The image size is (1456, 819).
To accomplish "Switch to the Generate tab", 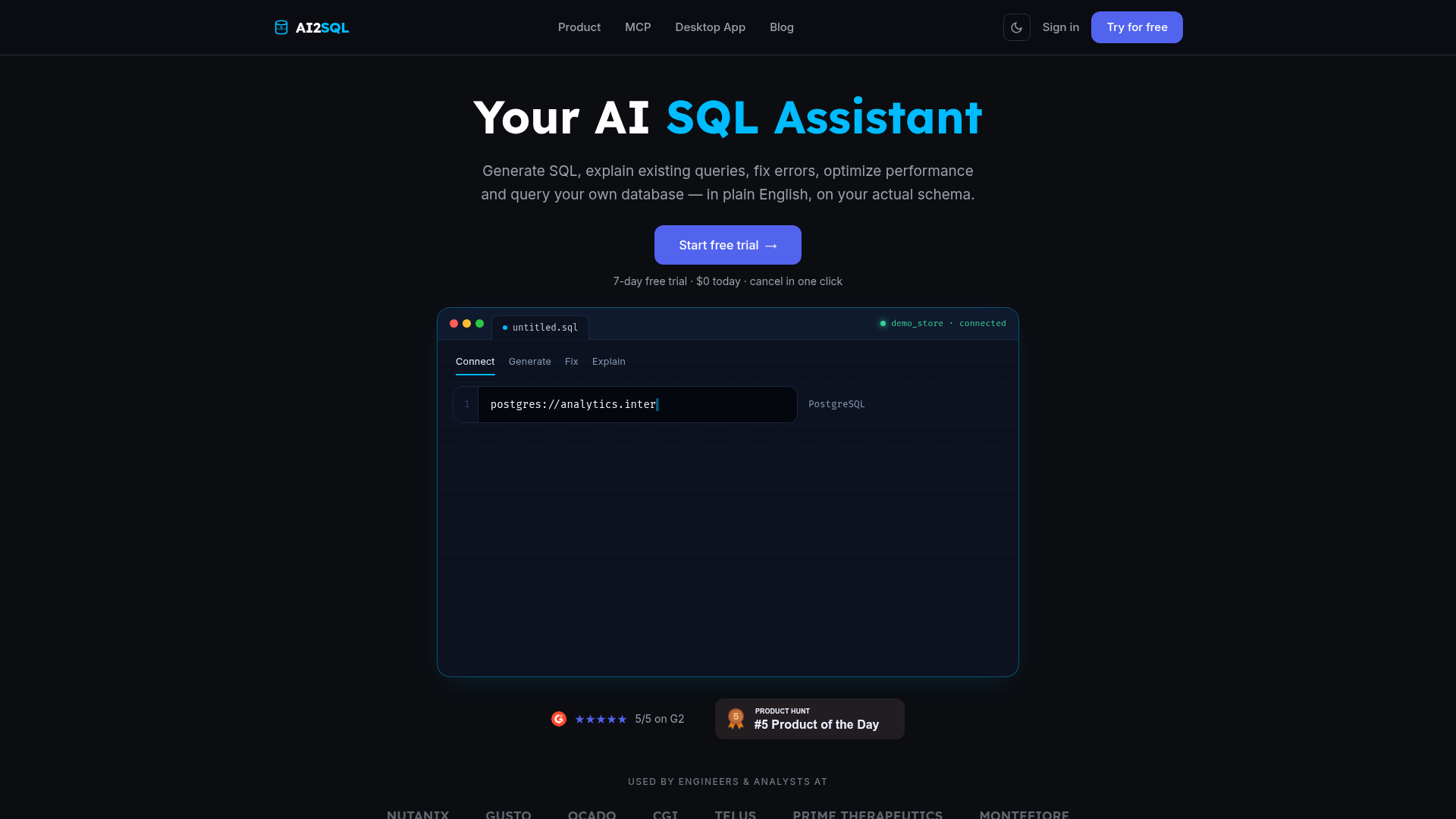I will 529,362.
